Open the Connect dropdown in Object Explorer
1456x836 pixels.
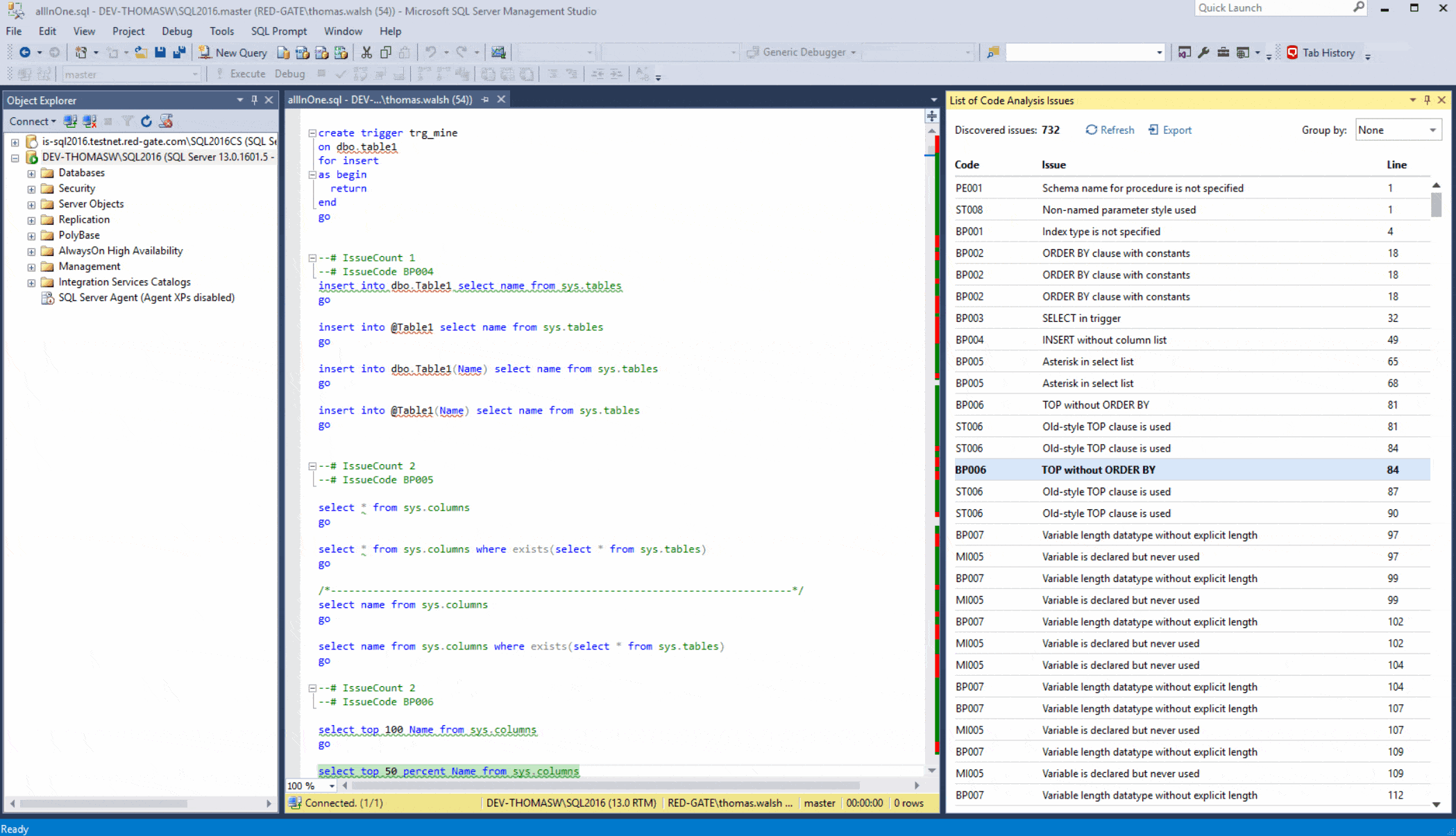click(x=33, y=121)
